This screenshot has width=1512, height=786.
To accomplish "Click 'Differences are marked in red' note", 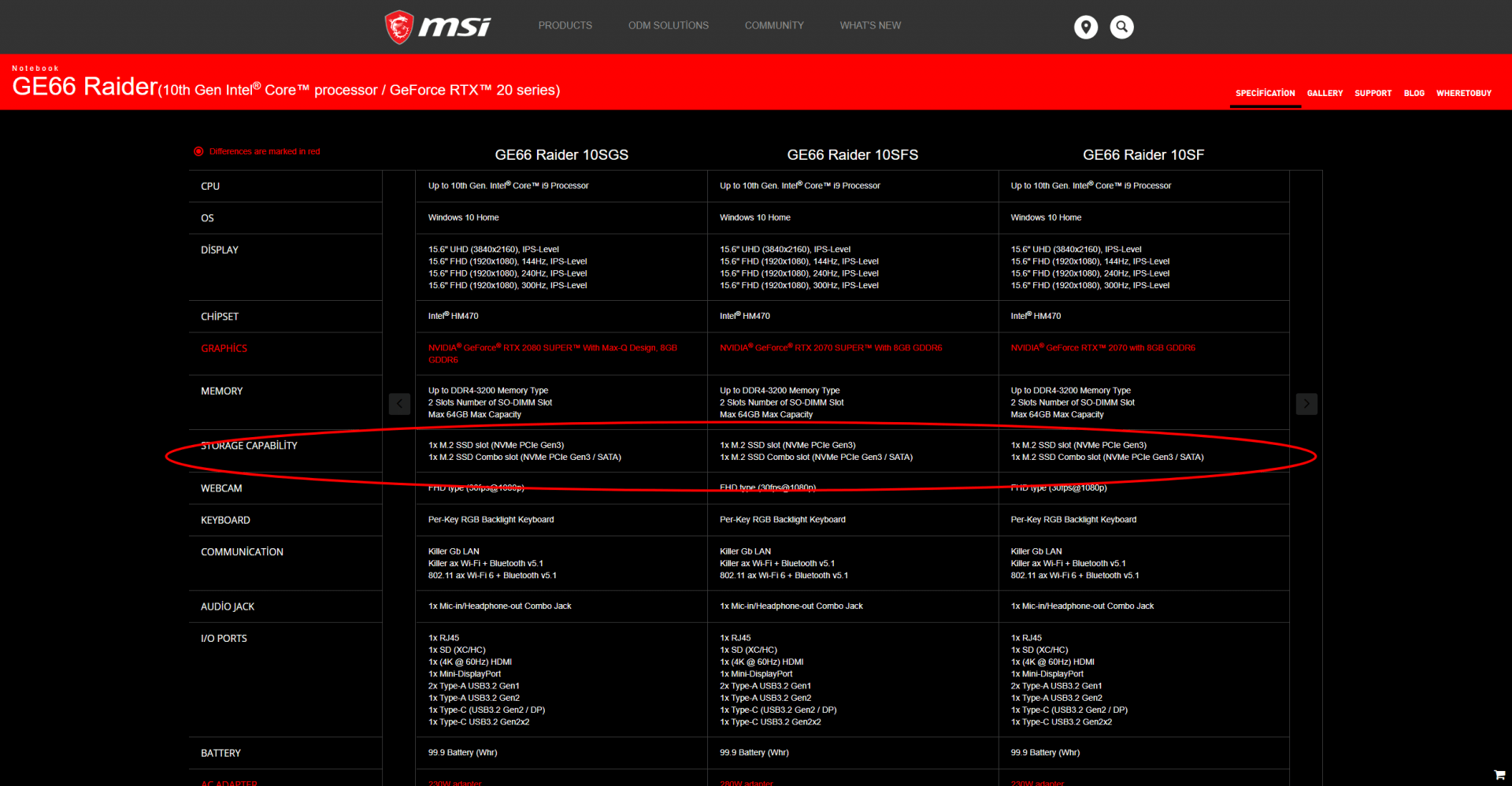I will (265, 151).
